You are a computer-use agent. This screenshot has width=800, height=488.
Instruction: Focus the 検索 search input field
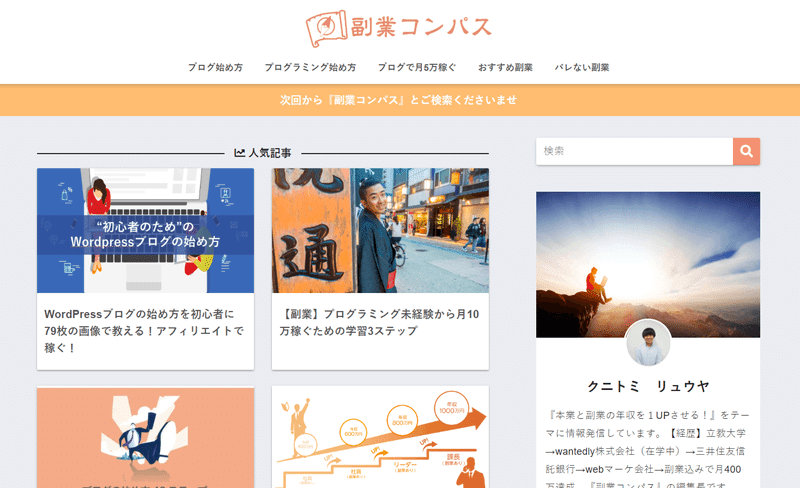pos(634,151)
